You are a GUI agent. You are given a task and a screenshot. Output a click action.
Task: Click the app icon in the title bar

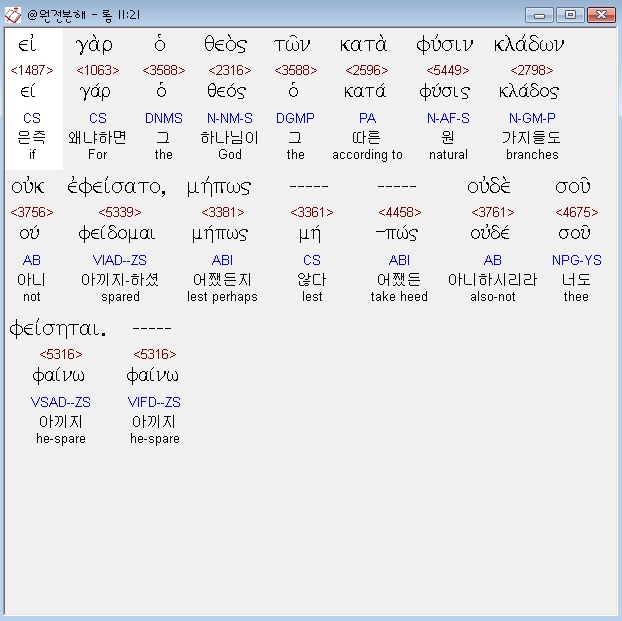coord(12,15)
